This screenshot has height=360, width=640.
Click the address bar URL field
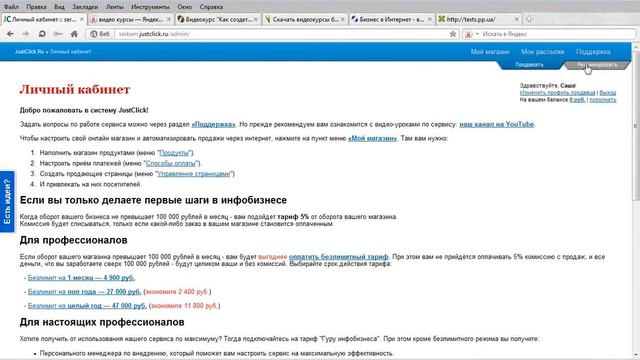click(282, 34)
